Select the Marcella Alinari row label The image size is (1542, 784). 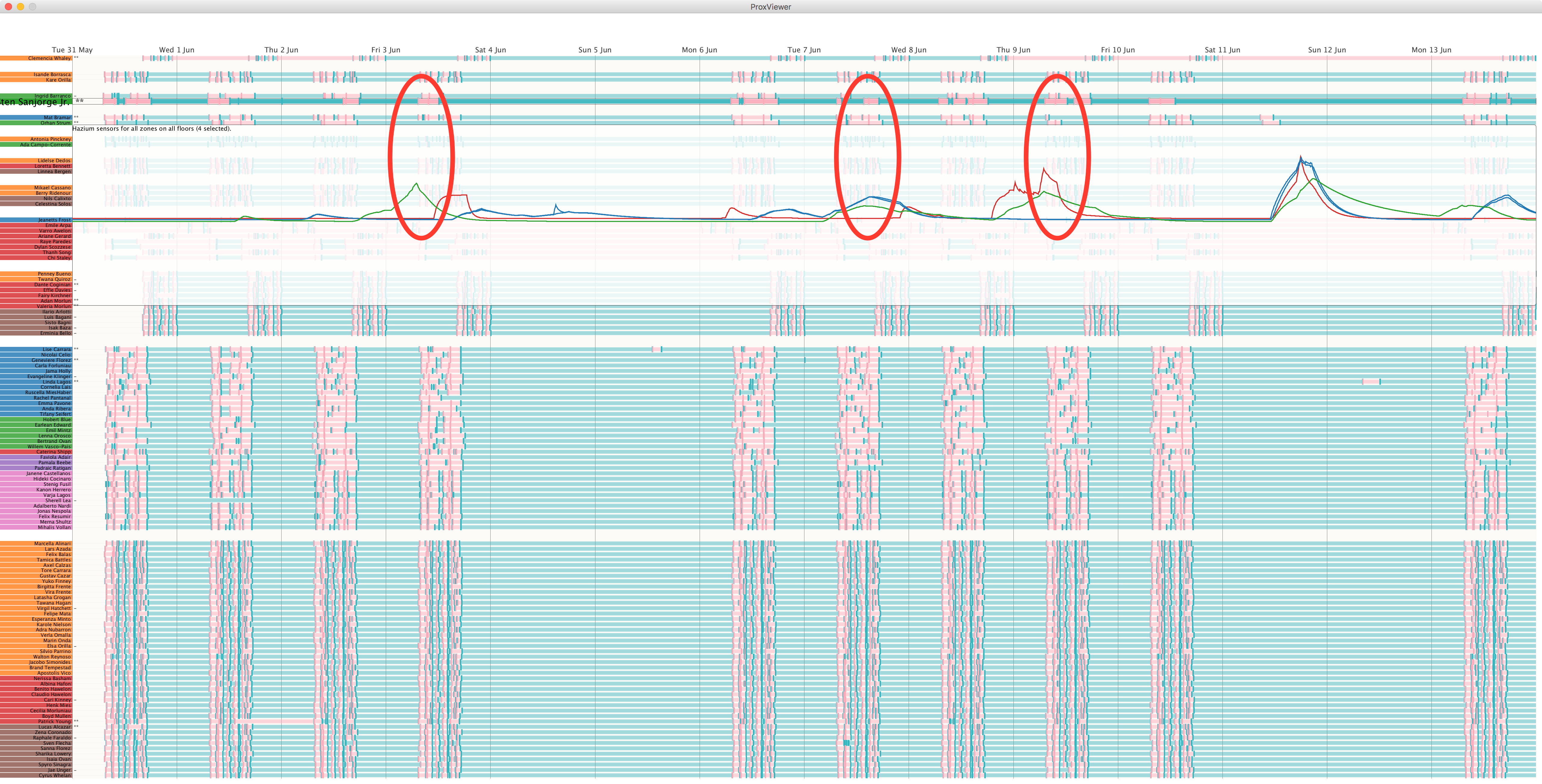point(36,543)
